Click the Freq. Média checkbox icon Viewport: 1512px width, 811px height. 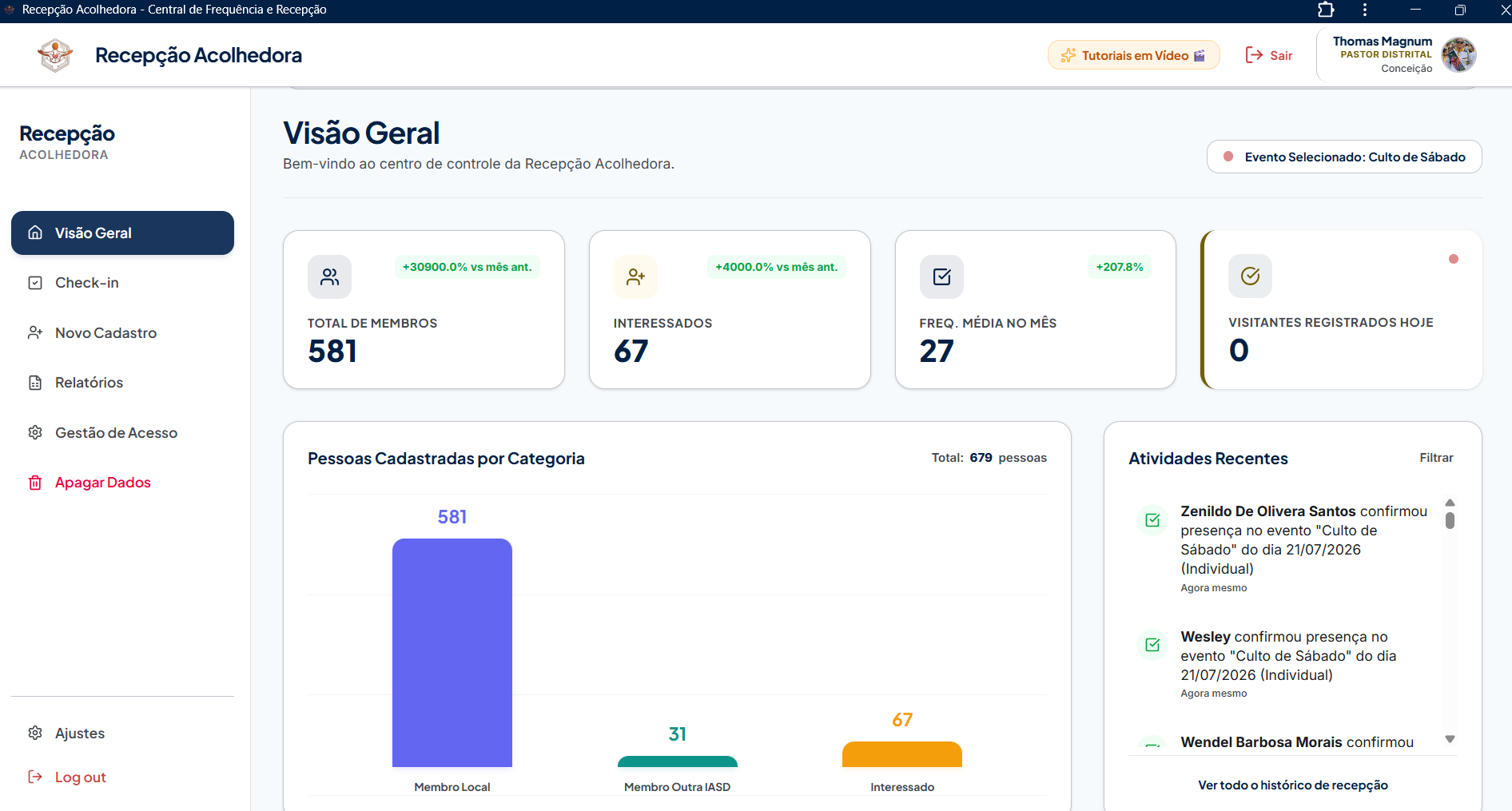(x=941, y=276)
